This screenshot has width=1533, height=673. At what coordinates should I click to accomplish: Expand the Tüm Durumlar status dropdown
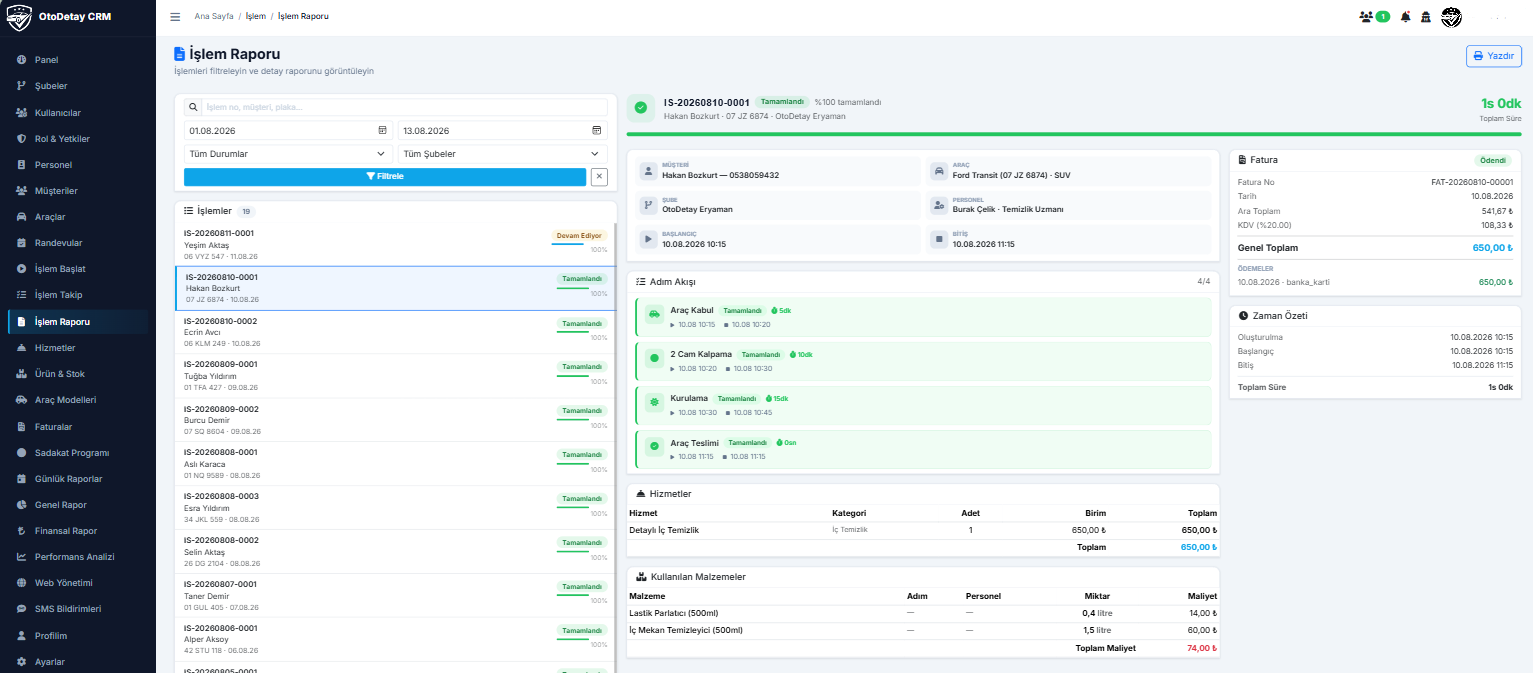(x=288, y=154)
